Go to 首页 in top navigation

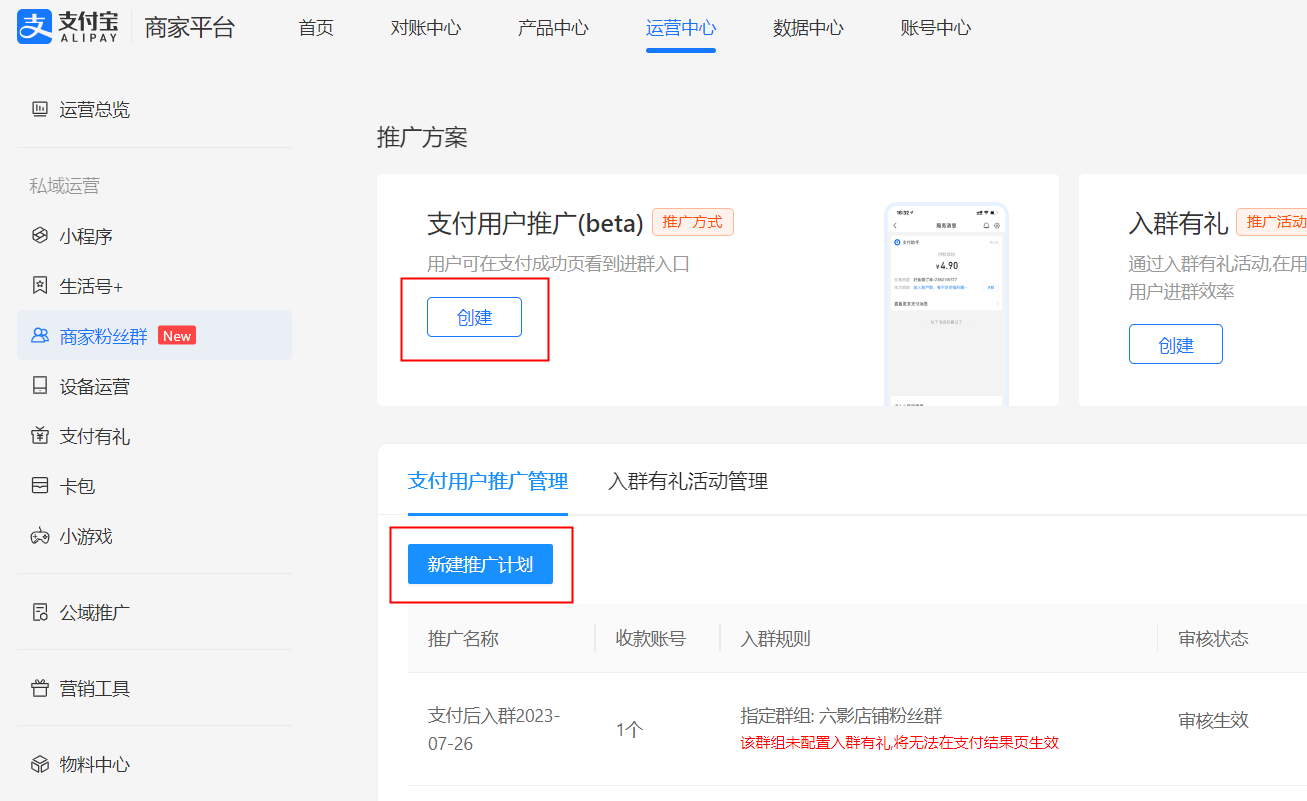(316, 28)
